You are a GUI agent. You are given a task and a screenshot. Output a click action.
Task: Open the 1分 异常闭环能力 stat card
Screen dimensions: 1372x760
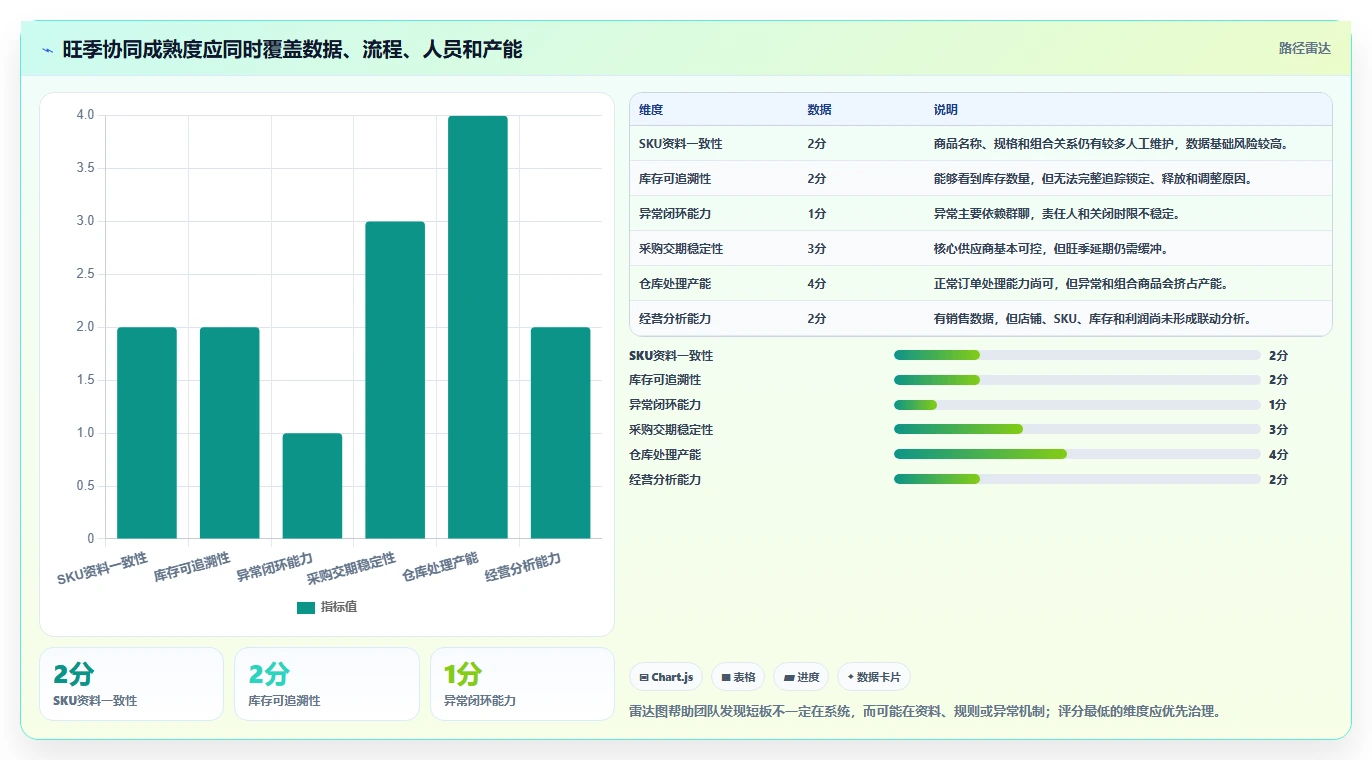click(x=522, y=684)
